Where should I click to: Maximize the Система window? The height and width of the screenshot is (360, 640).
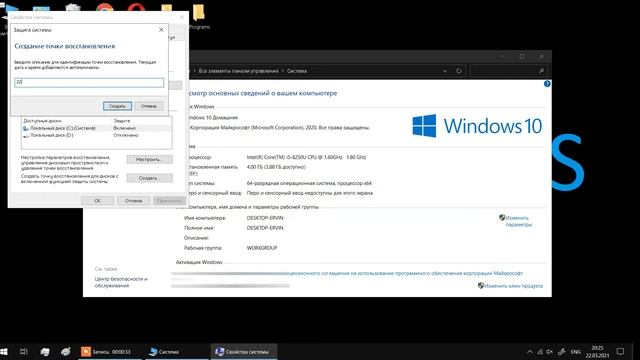(x=522, y=56)
